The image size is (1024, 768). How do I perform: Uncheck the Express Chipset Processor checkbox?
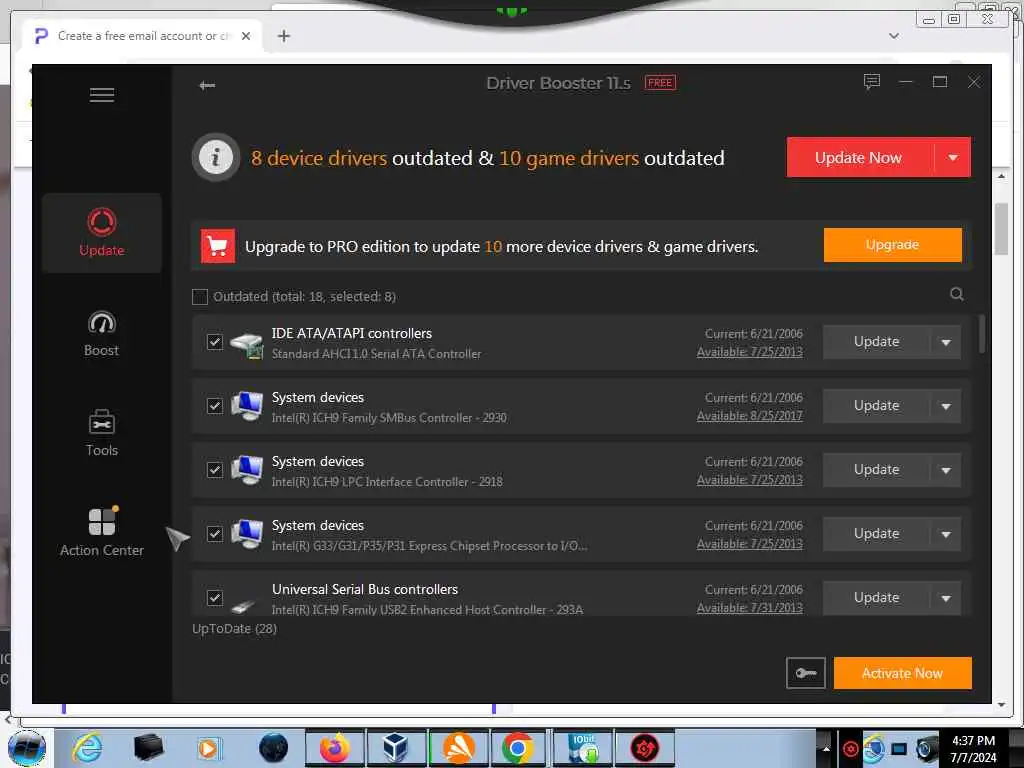(x=214, y=534)
